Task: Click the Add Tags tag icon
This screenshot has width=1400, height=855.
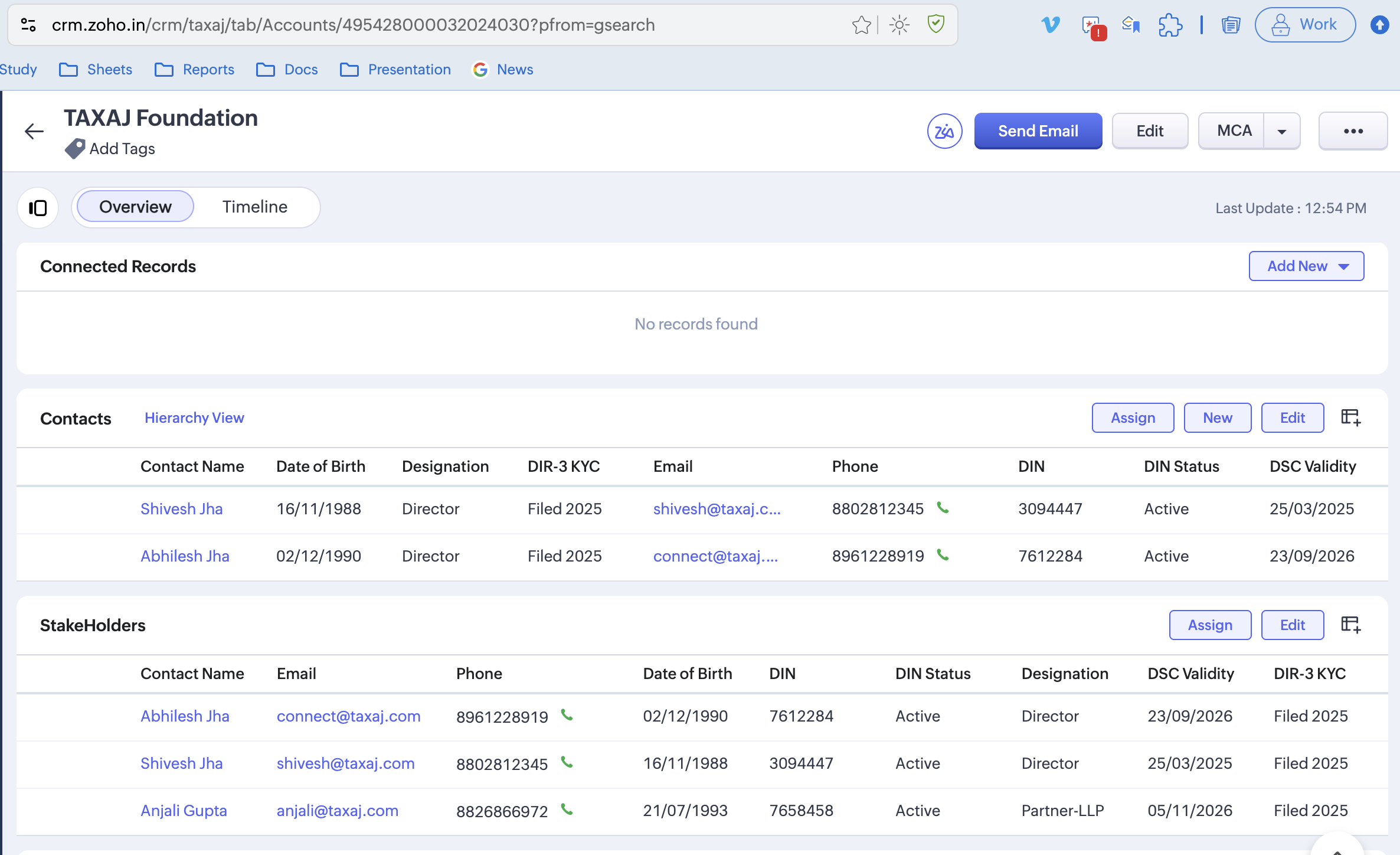Action: (74, 148)
